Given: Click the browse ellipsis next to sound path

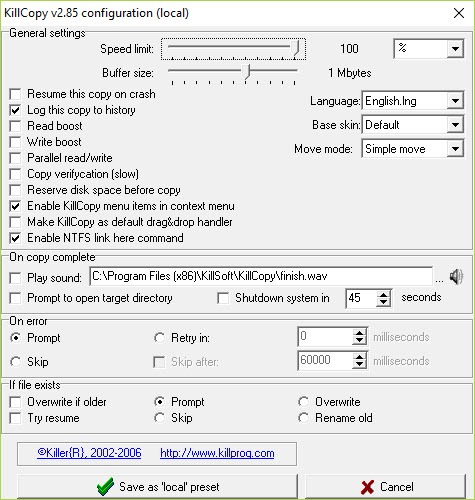Looking at the screenshot, I should [439, 280].
